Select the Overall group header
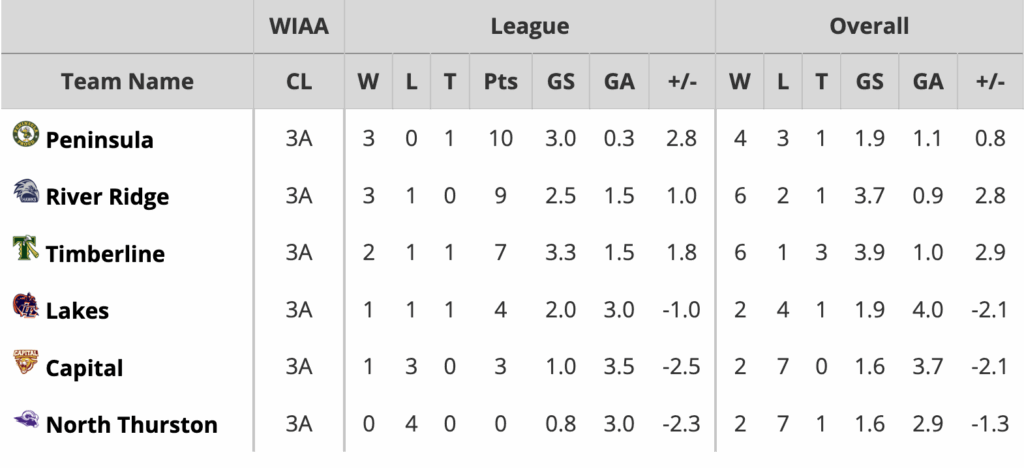Image resolution: width=1024 pixels, height=468 pixels. click(869, 27)
